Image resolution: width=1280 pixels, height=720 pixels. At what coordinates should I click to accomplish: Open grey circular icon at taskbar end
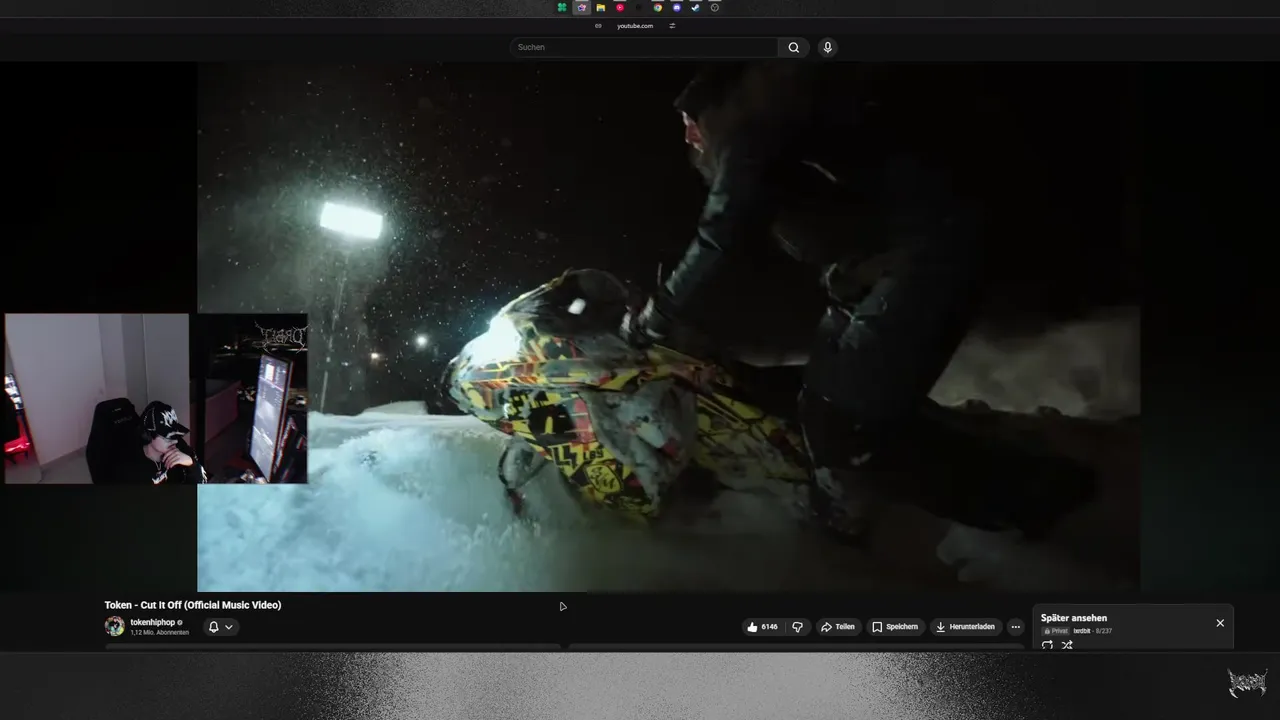[x=715, y=7]
